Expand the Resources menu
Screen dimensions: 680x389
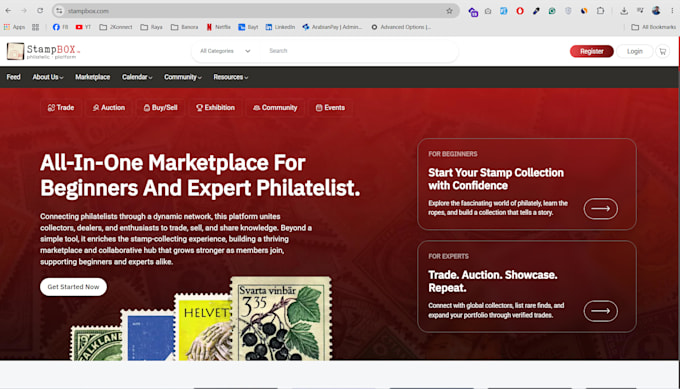(231, 77)
